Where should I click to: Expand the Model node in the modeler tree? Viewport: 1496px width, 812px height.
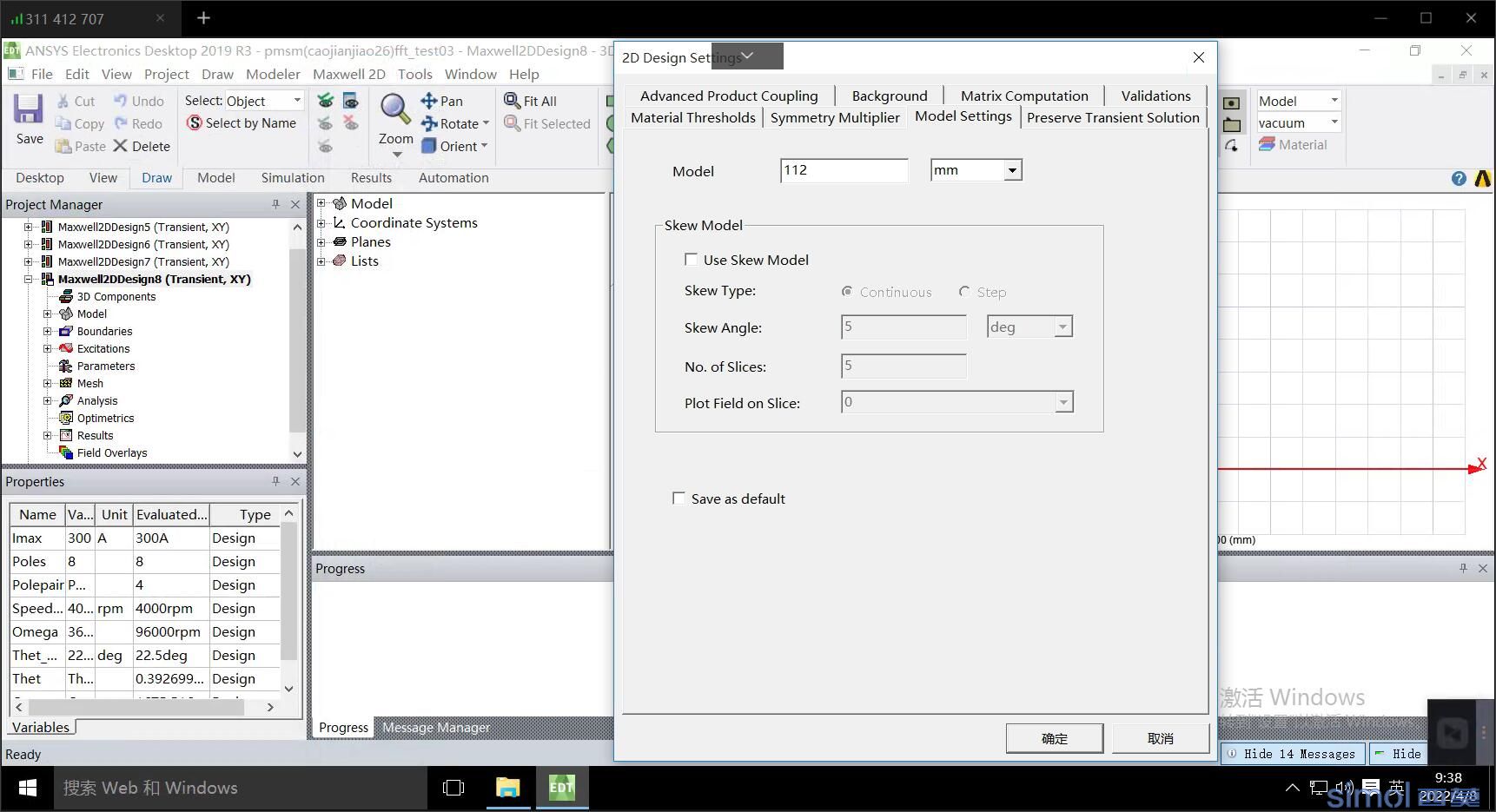[321, 203]
